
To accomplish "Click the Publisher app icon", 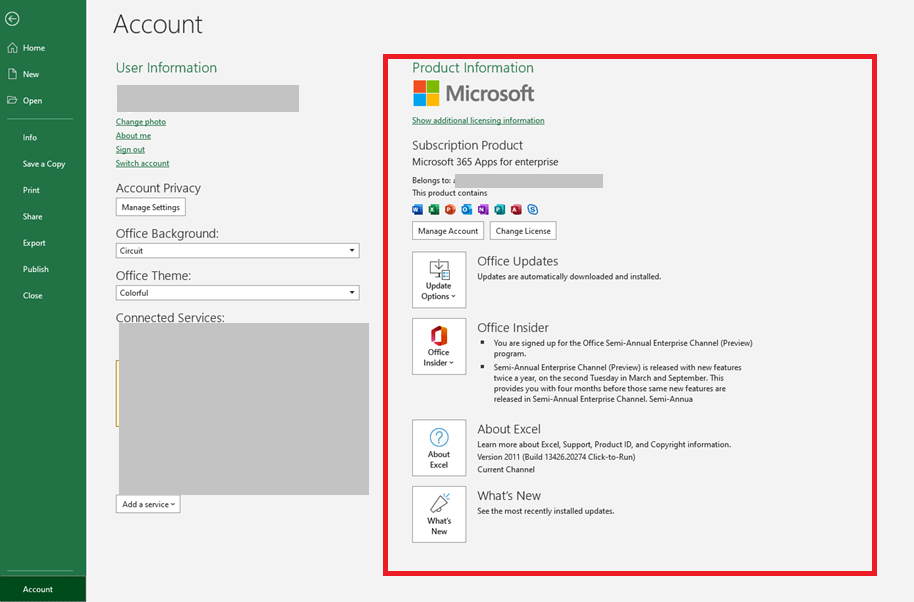I will pyautogui.click(x=500, y=210).
